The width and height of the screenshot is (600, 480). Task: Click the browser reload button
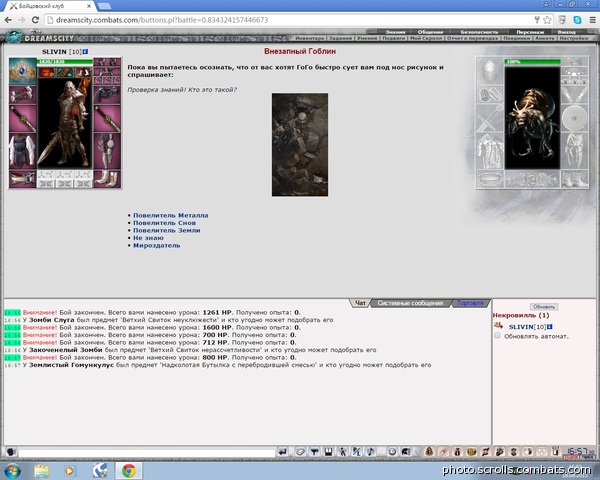pyautogui.click(x=35, y=20)
